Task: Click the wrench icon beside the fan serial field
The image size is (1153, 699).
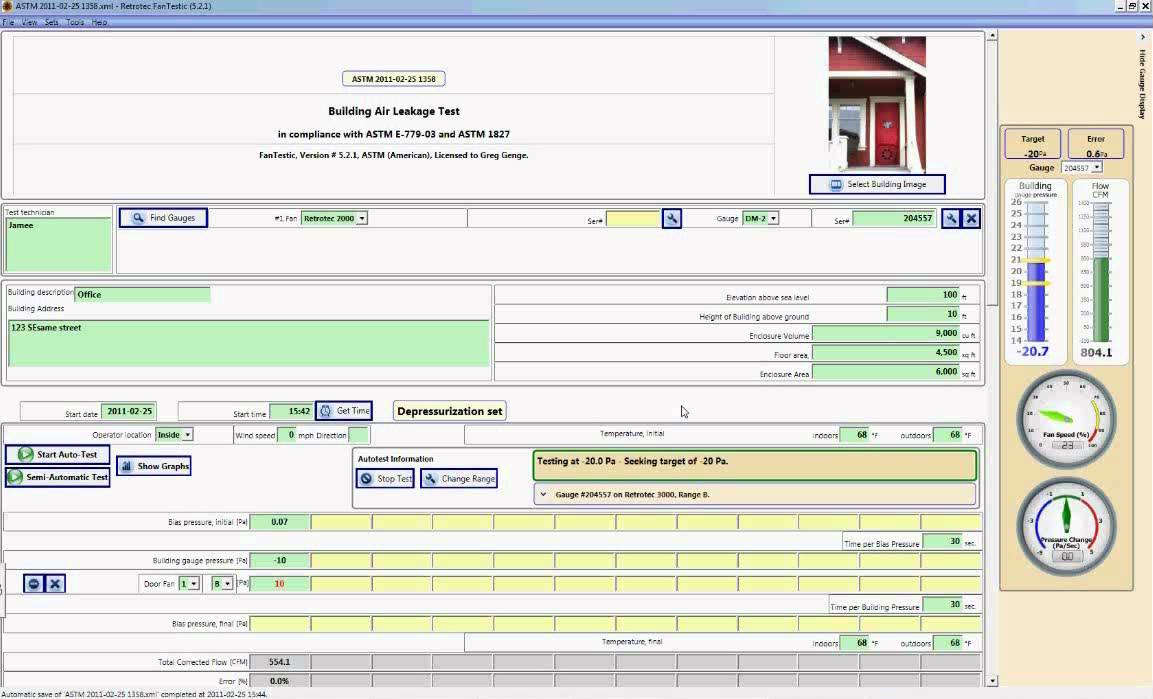Action: point(672,218)
